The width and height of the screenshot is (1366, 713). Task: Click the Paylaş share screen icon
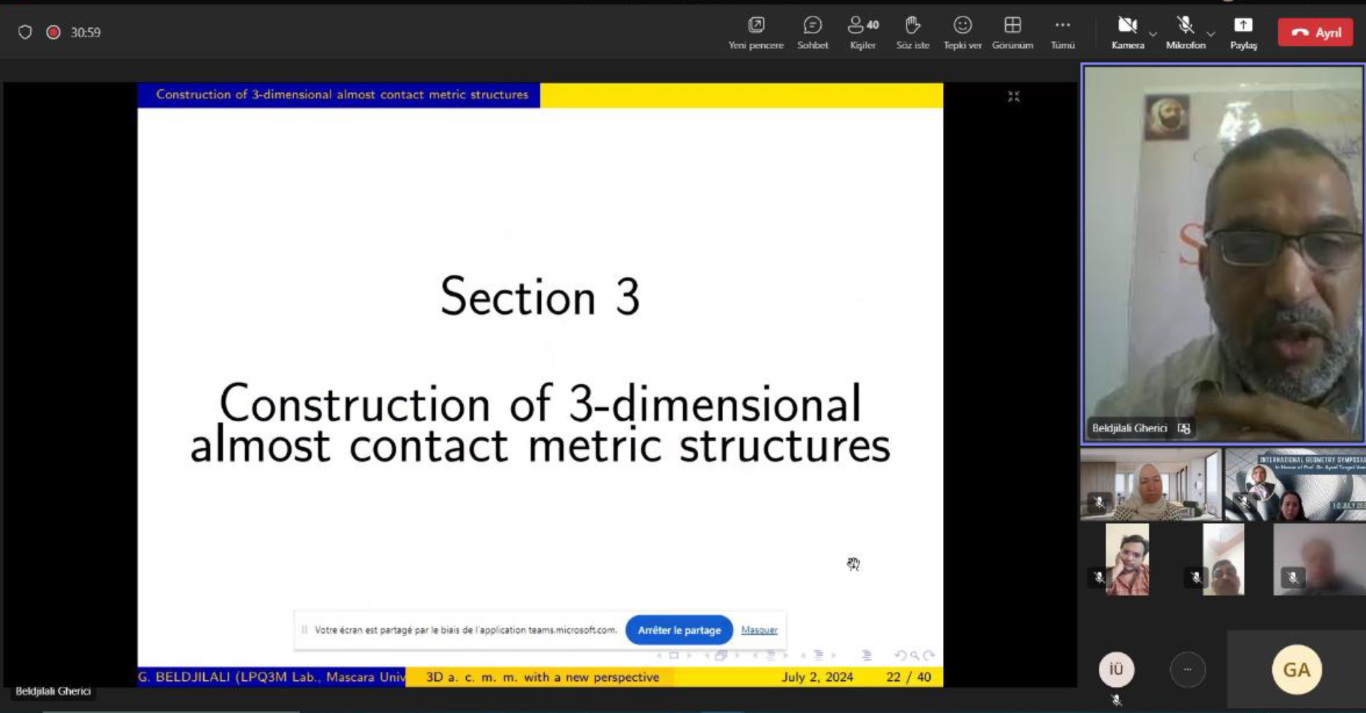1243,32
